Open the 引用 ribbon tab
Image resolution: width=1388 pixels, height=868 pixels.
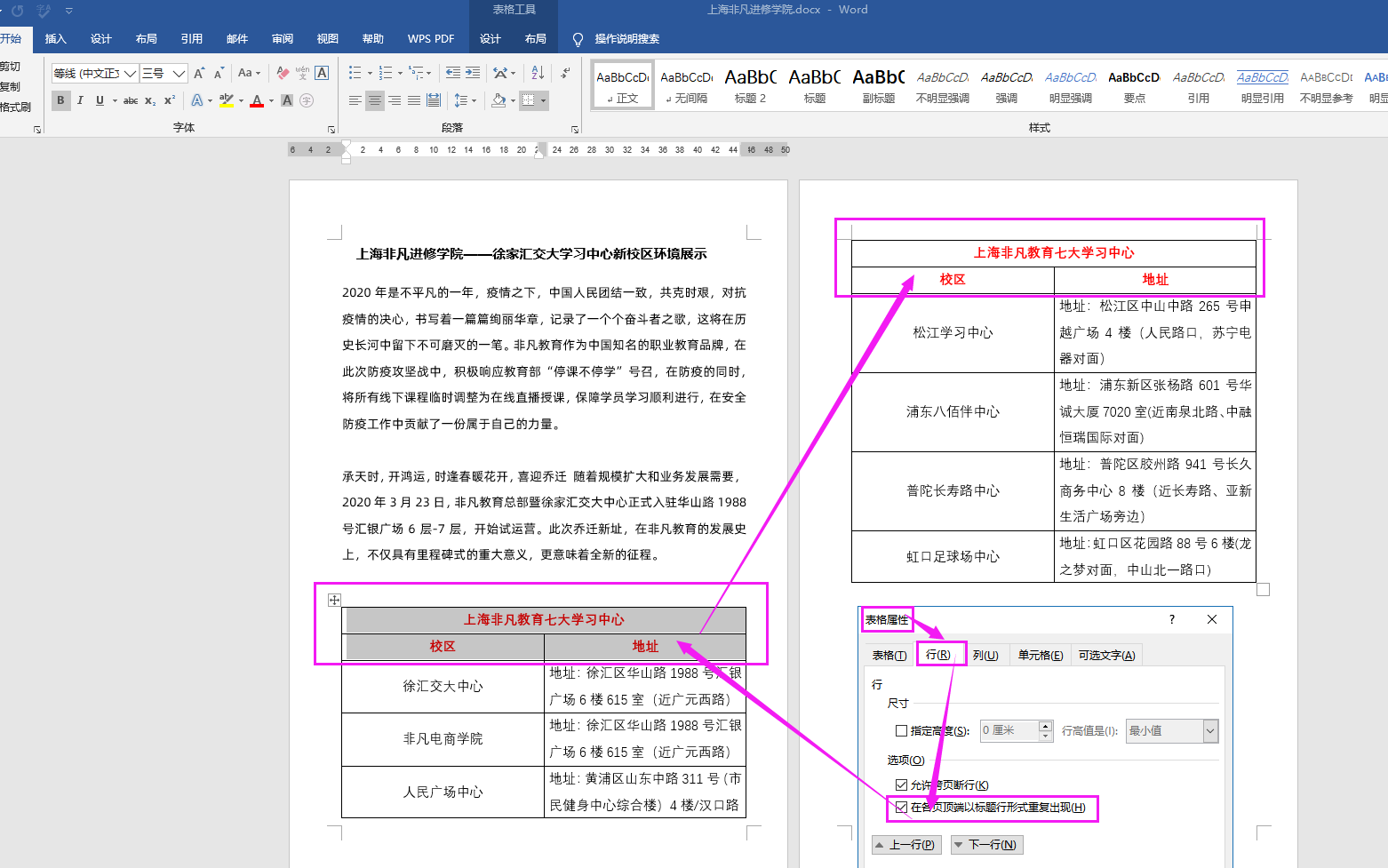(x=192, y=39)
